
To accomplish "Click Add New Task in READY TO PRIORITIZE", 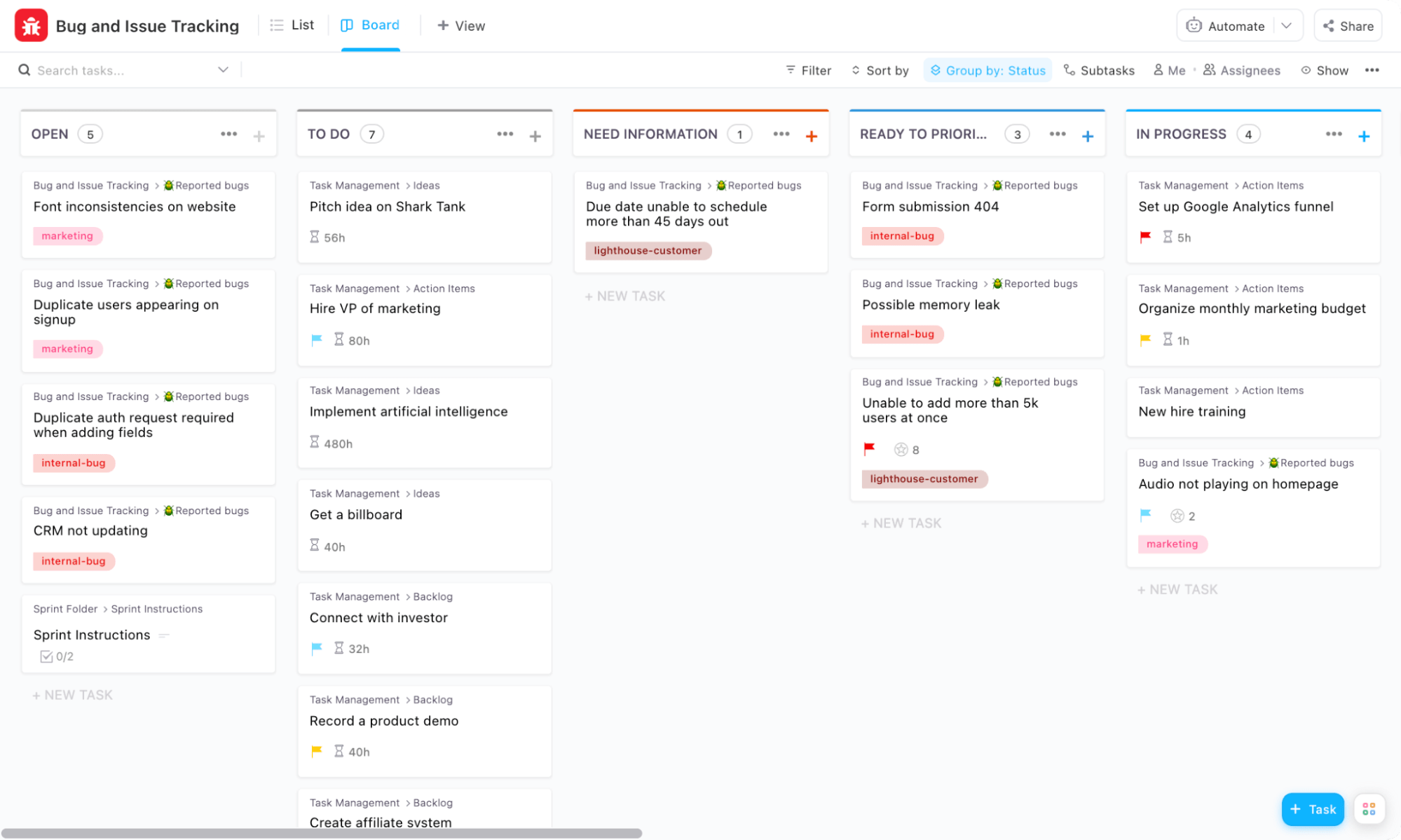I will [x=901, y=522].
